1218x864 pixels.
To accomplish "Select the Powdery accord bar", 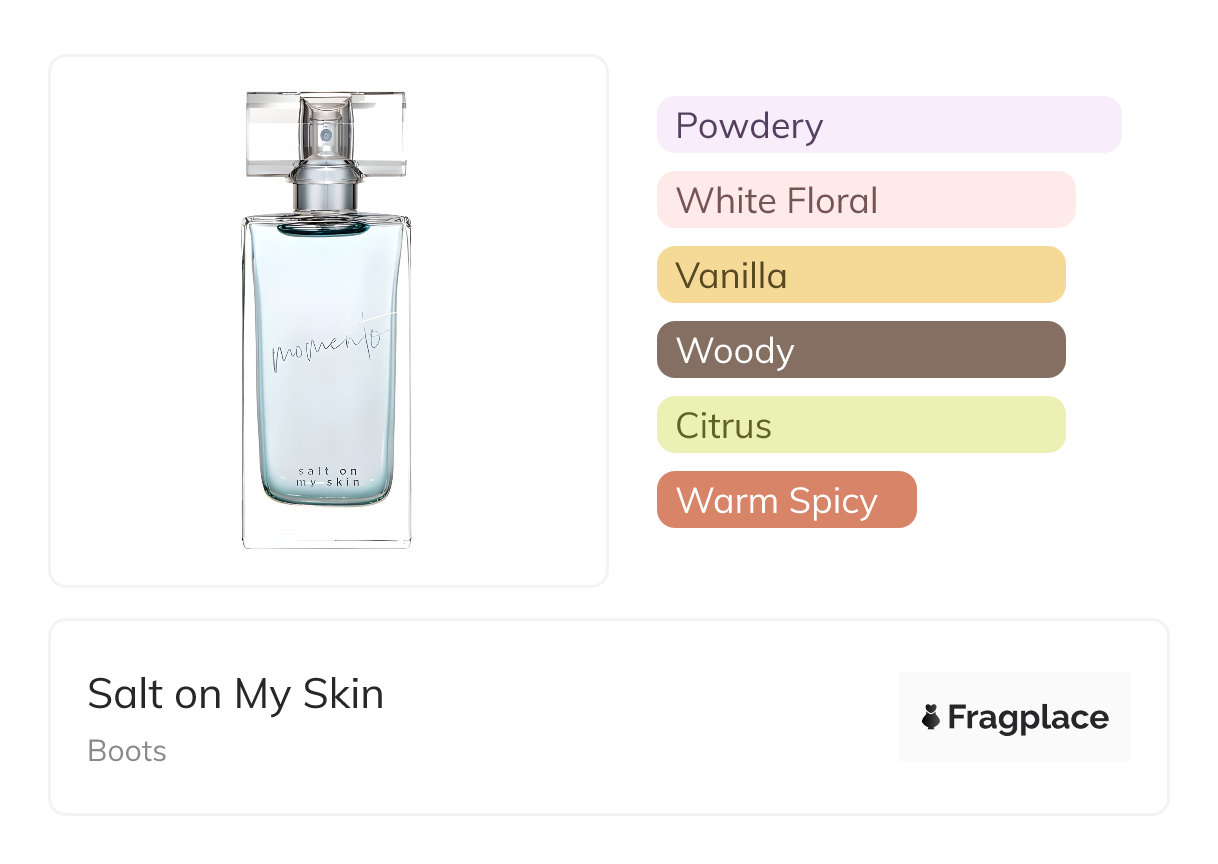I will click(x=888, y=125).
